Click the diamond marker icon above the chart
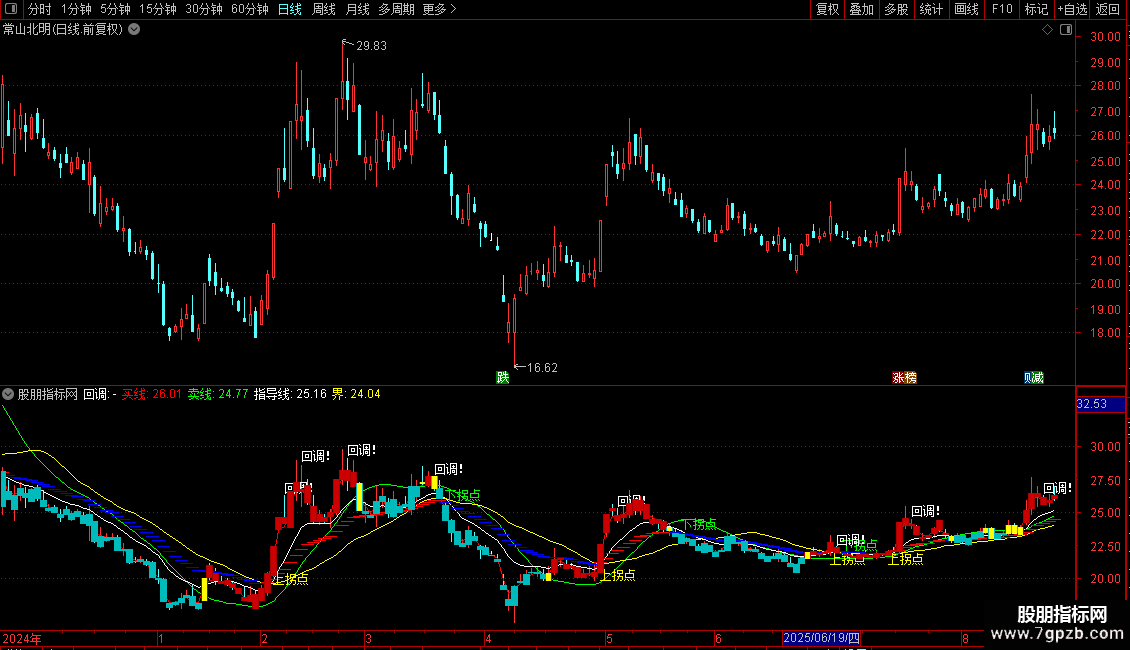Screen dimensions: 1130x650 (x=1047, y=30)
